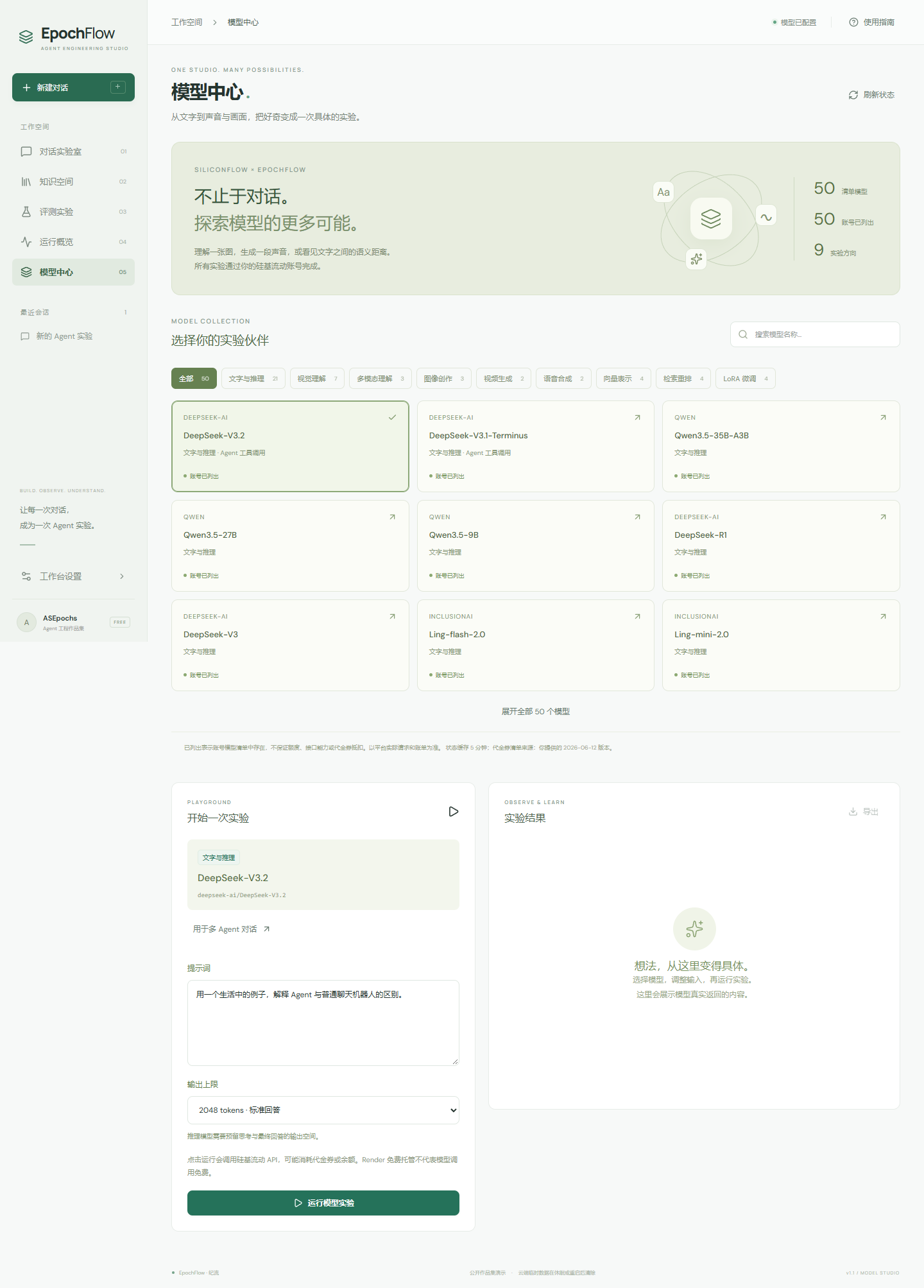
Task: Select the 视频生成 filter tab
Action: pos(504,379)
